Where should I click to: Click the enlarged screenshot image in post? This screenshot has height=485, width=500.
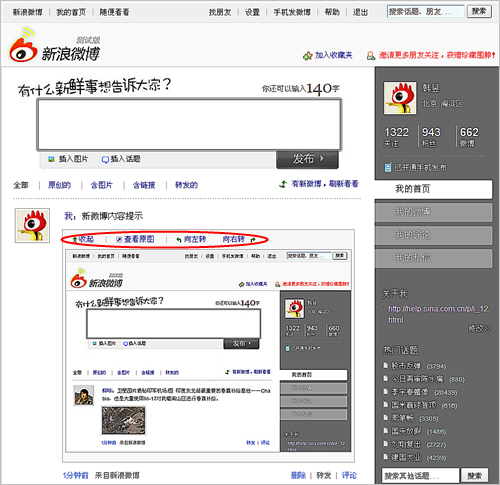pyautogui.click(x=208, y=350)
